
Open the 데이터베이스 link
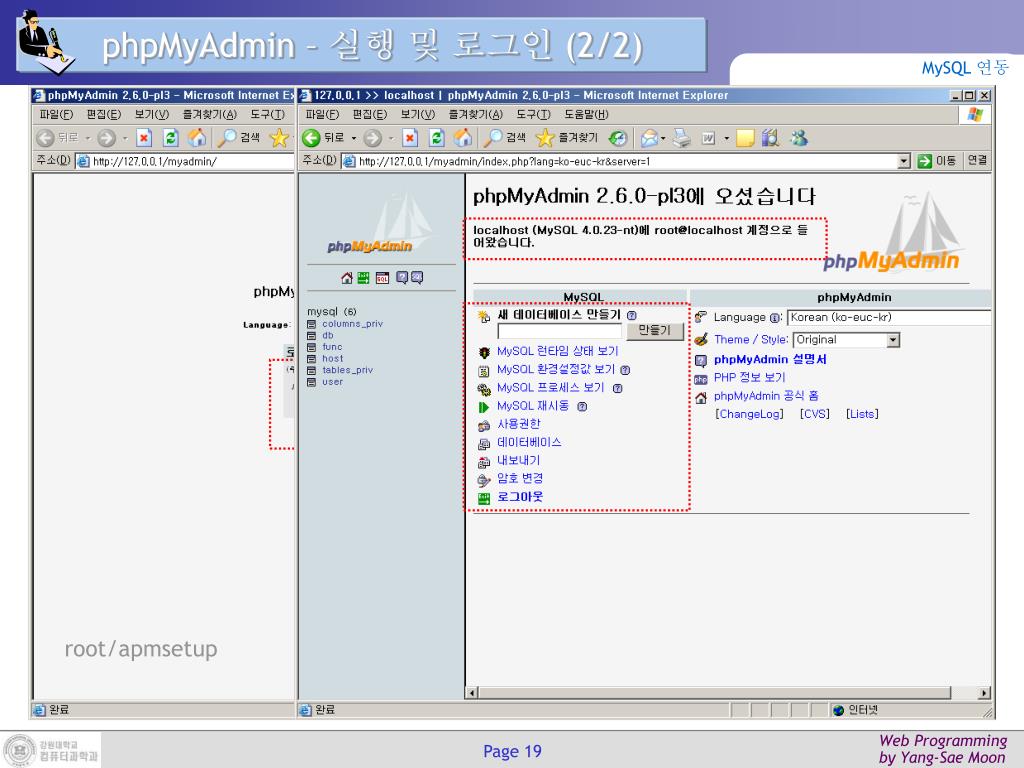coord(529,443)
